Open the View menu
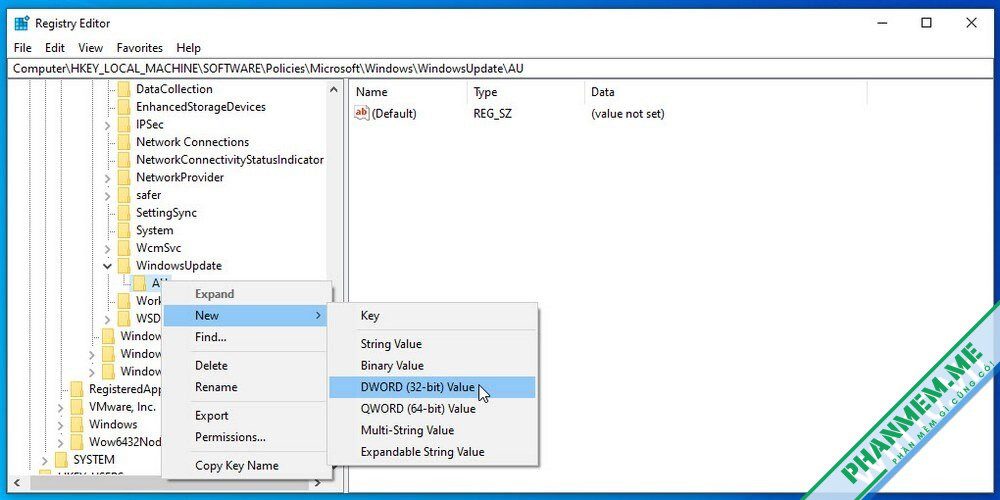Image resolution: width=1000 pixels, height=500 pixels. tap(91, 48)
